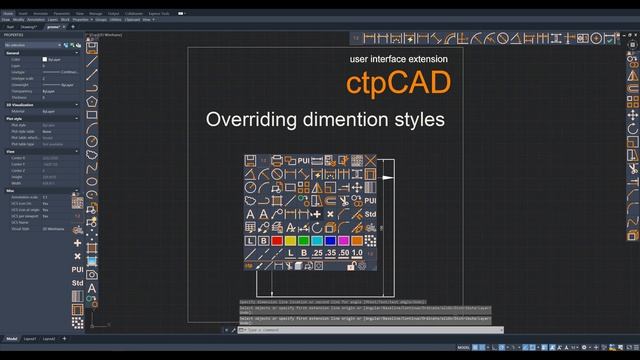Open the 'No selection' dropdown in Properties
The image size is (640, 360).
coord(33,45)
